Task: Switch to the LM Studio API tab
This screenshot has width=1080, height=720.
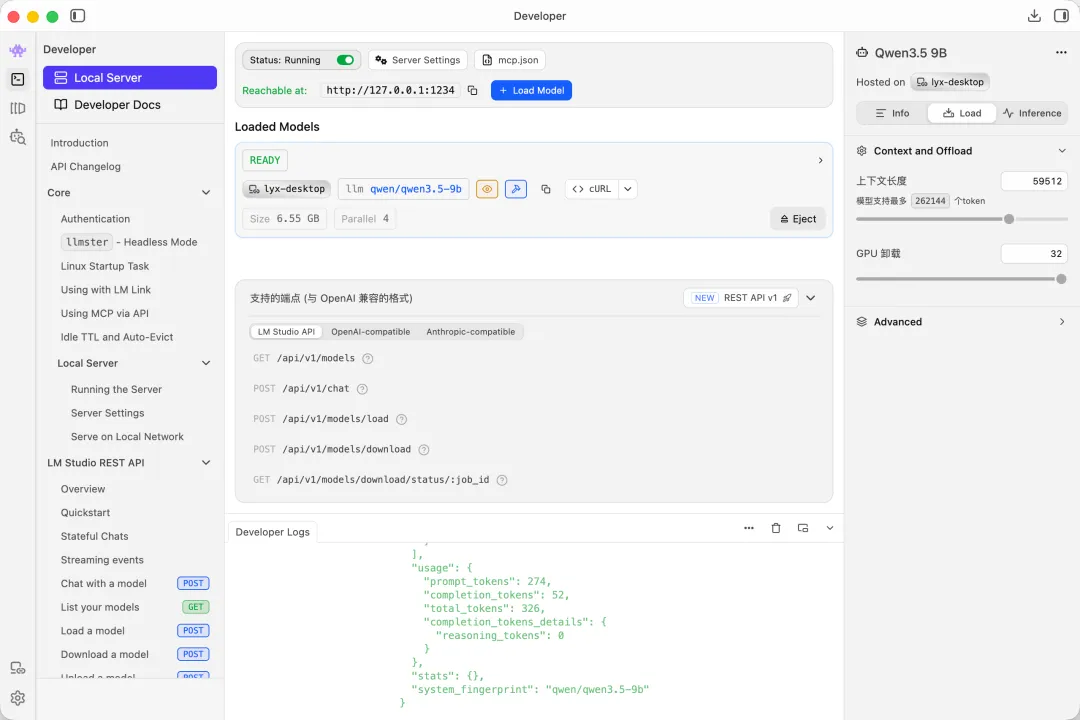Action: 286,331
